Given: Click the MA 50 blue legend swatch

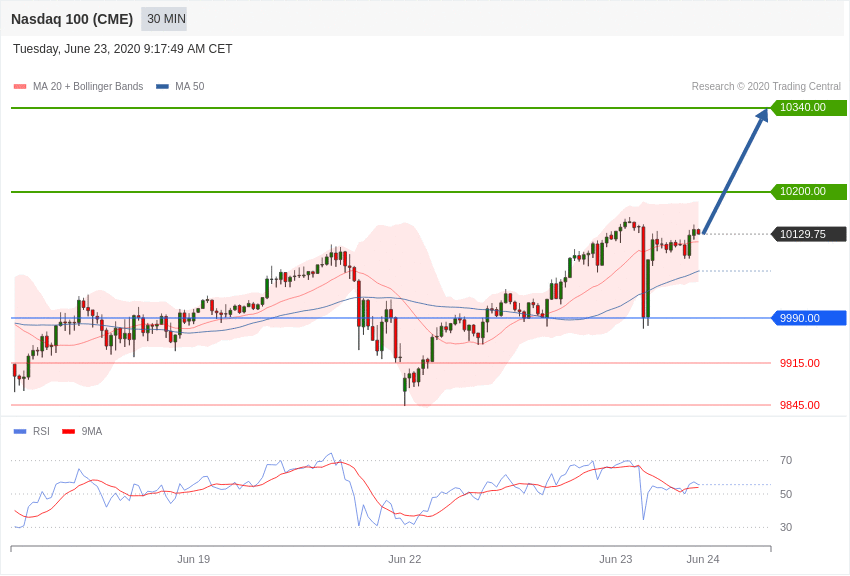Looking at the screenshot, I should pyautogui.click(x=162, y=87).
